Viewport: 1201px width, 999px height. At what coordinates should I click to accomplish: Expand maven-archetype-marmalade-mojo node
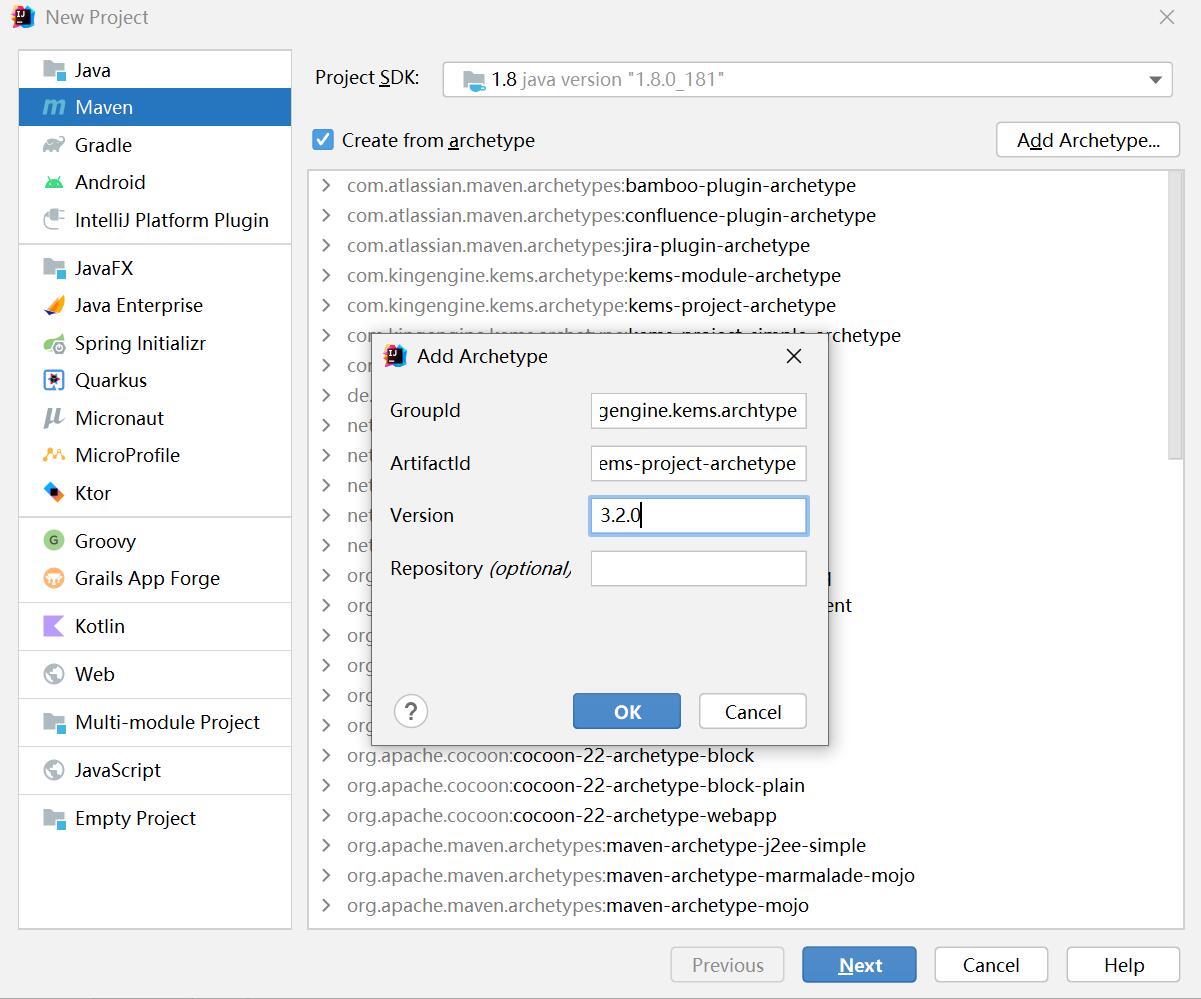point(326,875)
